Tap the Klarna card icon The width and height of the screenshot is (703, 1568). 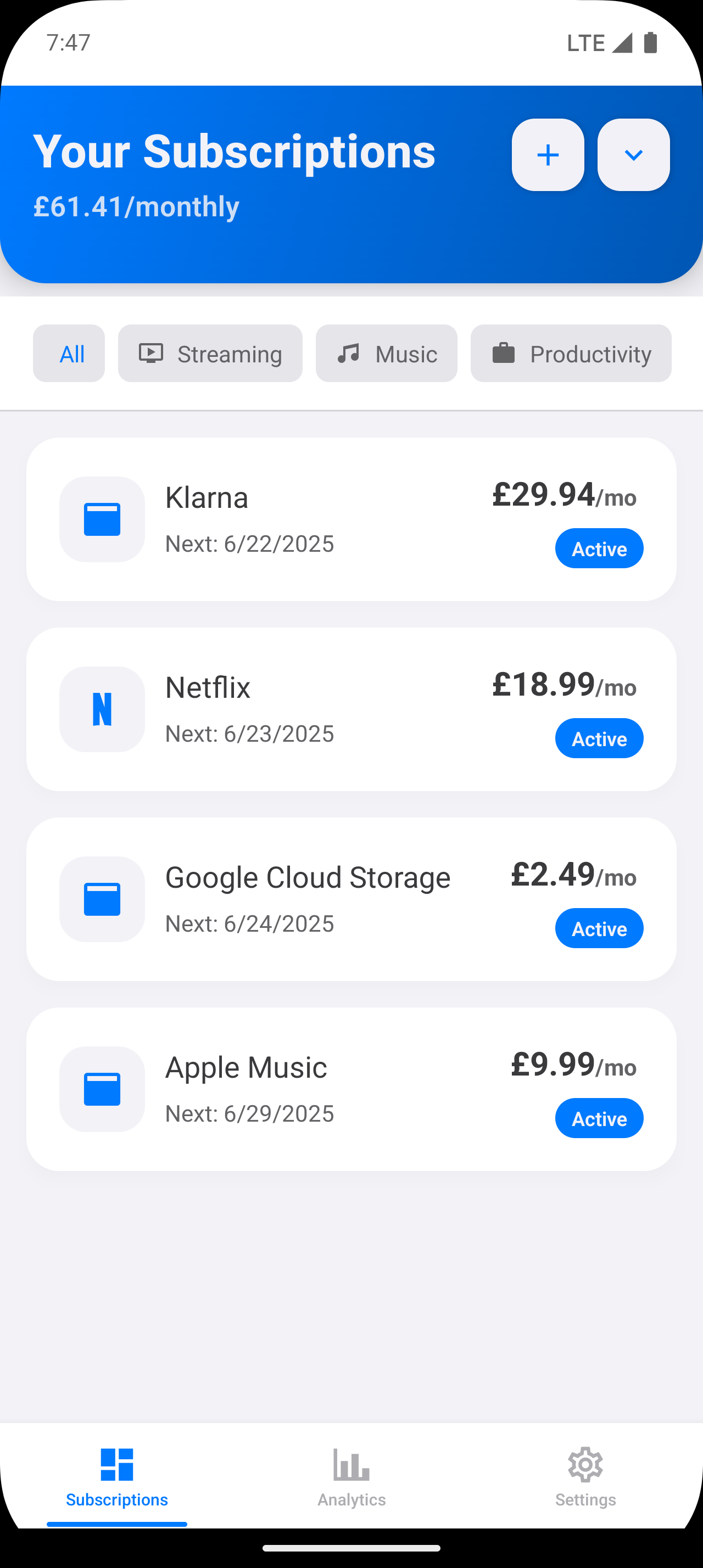point(102,519)
